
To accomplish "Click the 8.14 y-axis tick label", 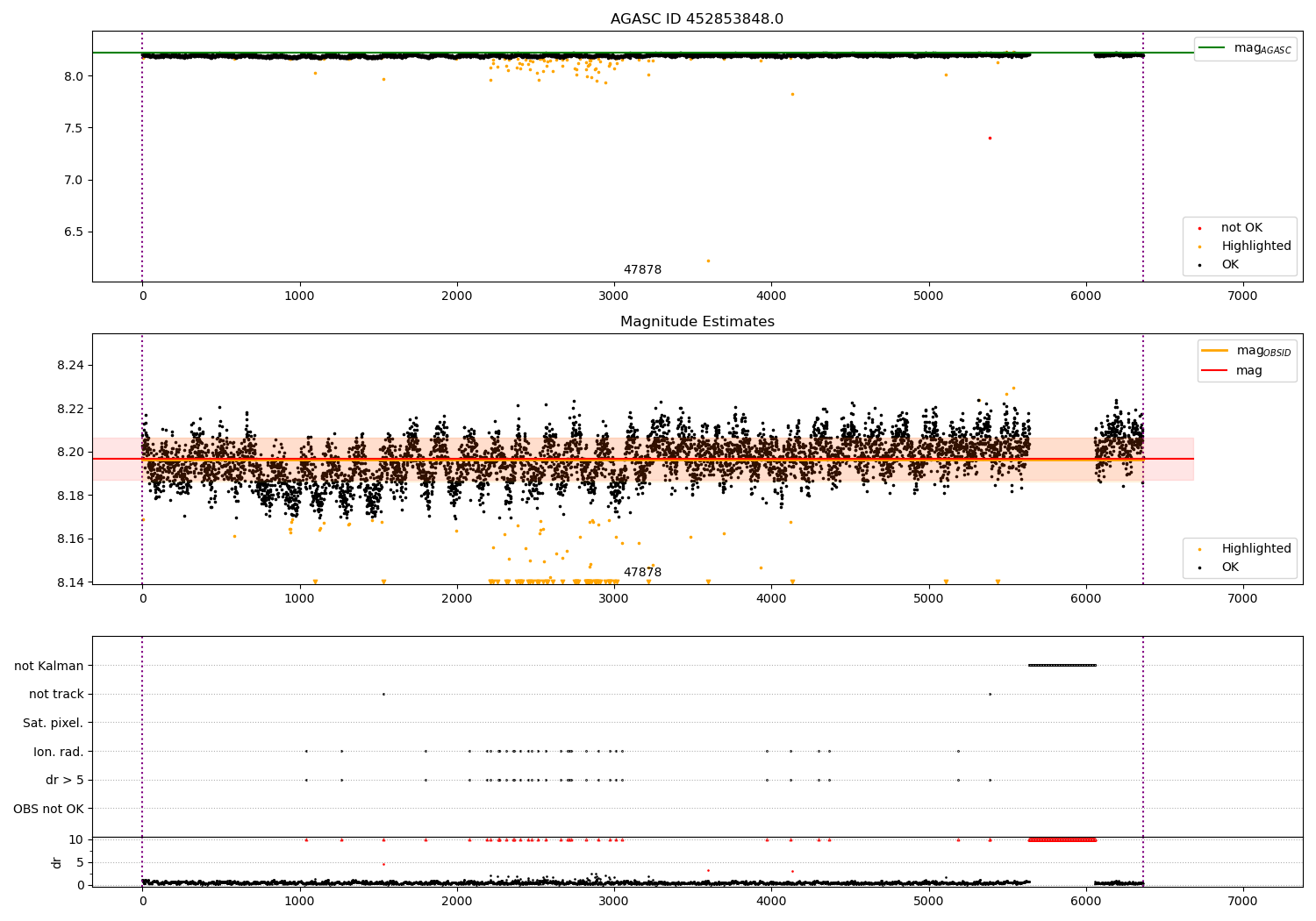I will pos(70,582).
